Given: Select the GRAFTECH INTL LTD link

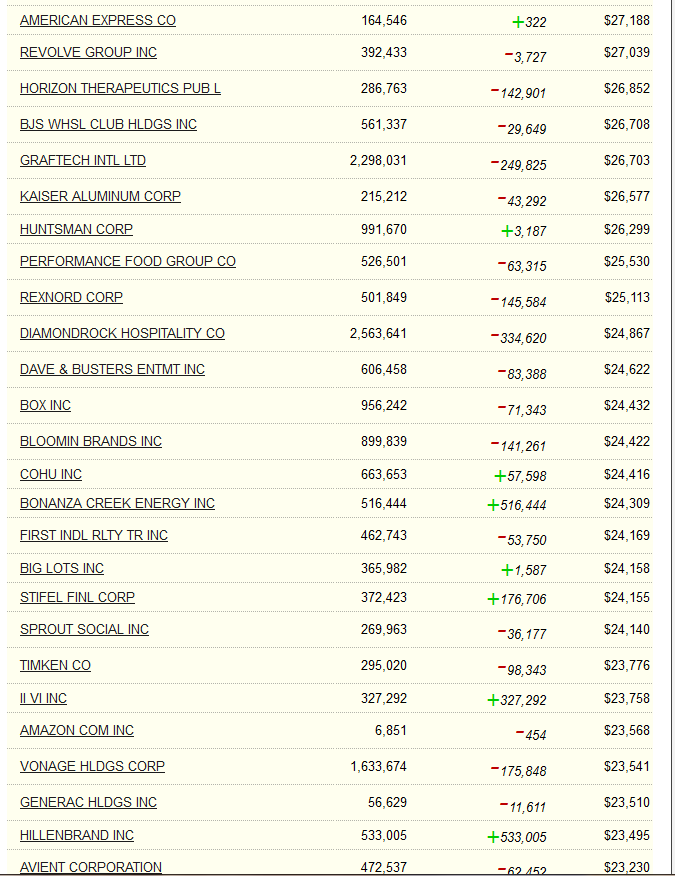Looking at the screenshot, I should pyautogui.click(x=83, y=161).
